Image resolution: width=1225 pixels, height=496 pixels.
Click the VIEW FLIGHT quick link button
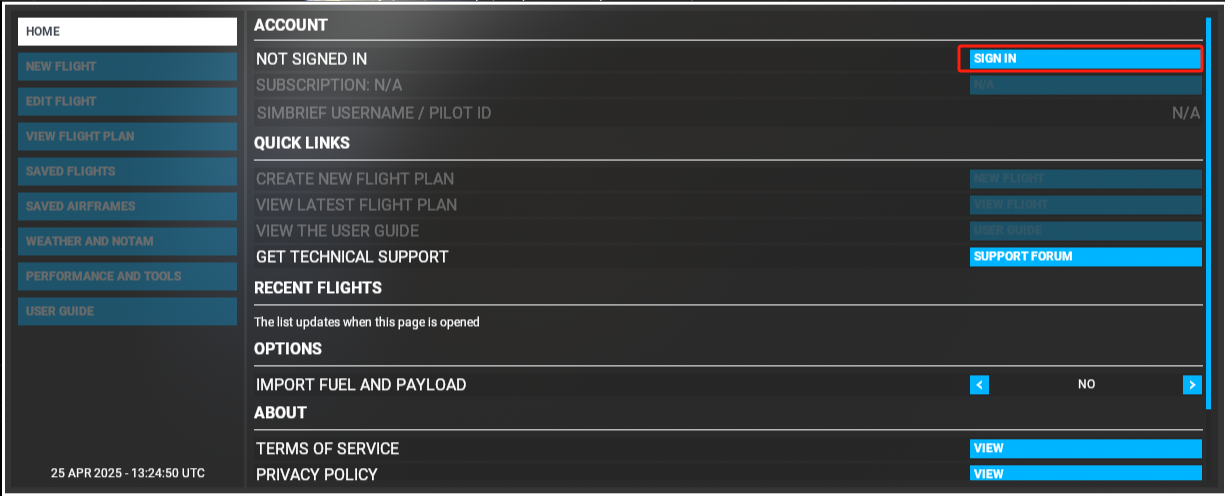[1085, 205]
